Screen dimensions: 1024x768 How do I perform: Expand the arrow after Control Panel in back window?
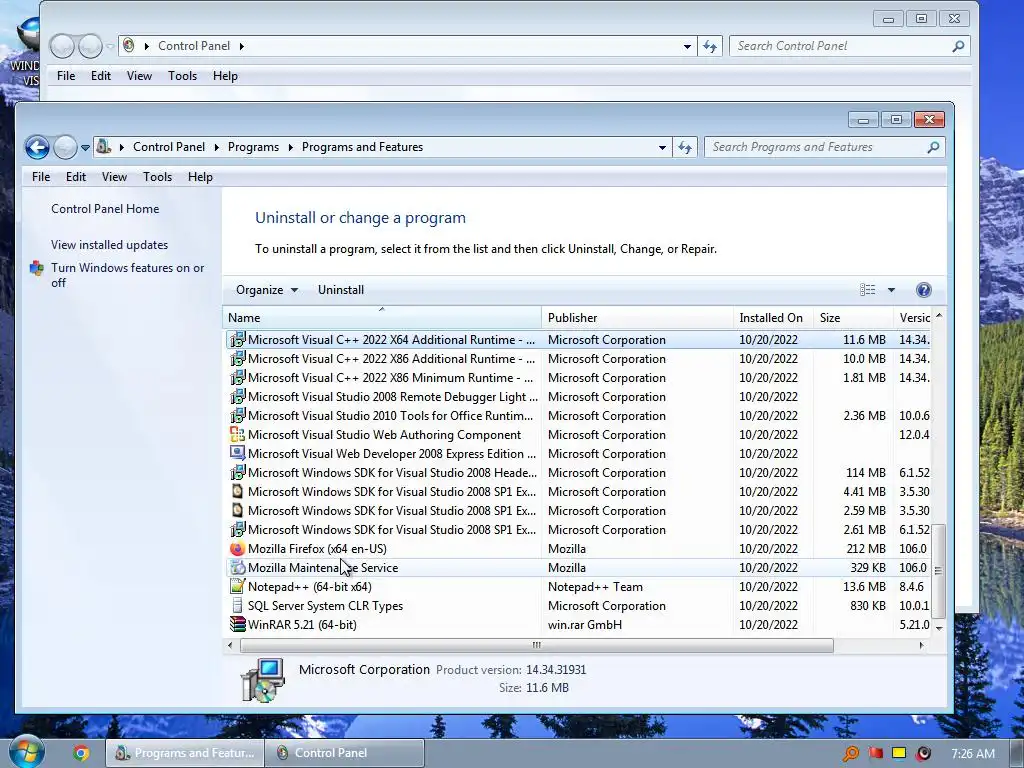tap(242, 46)
